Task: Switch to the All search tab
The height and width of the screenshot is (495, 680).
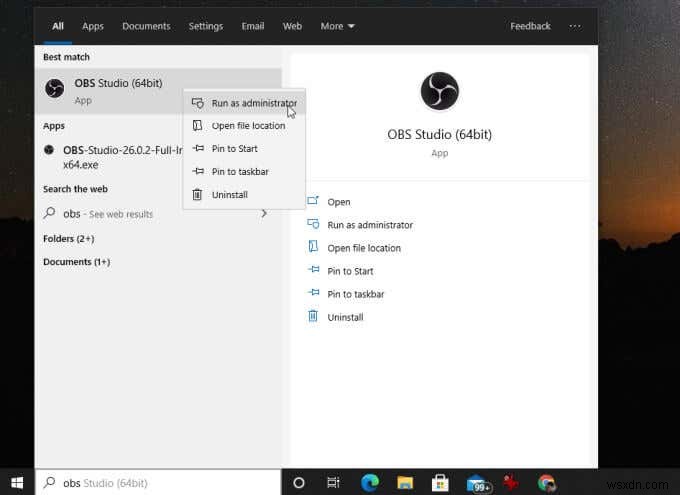Action: 58,26
